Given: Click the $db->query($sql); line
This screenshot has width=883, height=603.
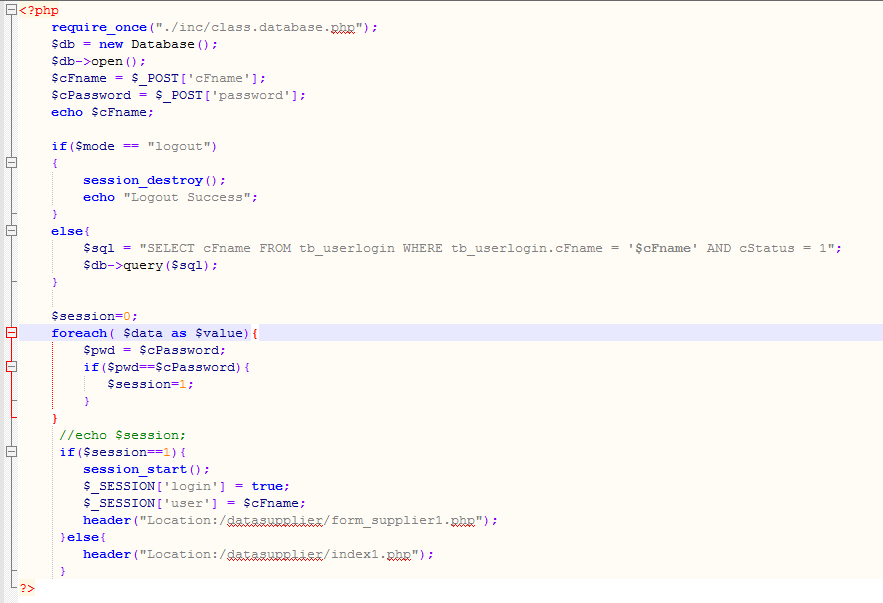Looking at the screenshot, I should (150, 265).
